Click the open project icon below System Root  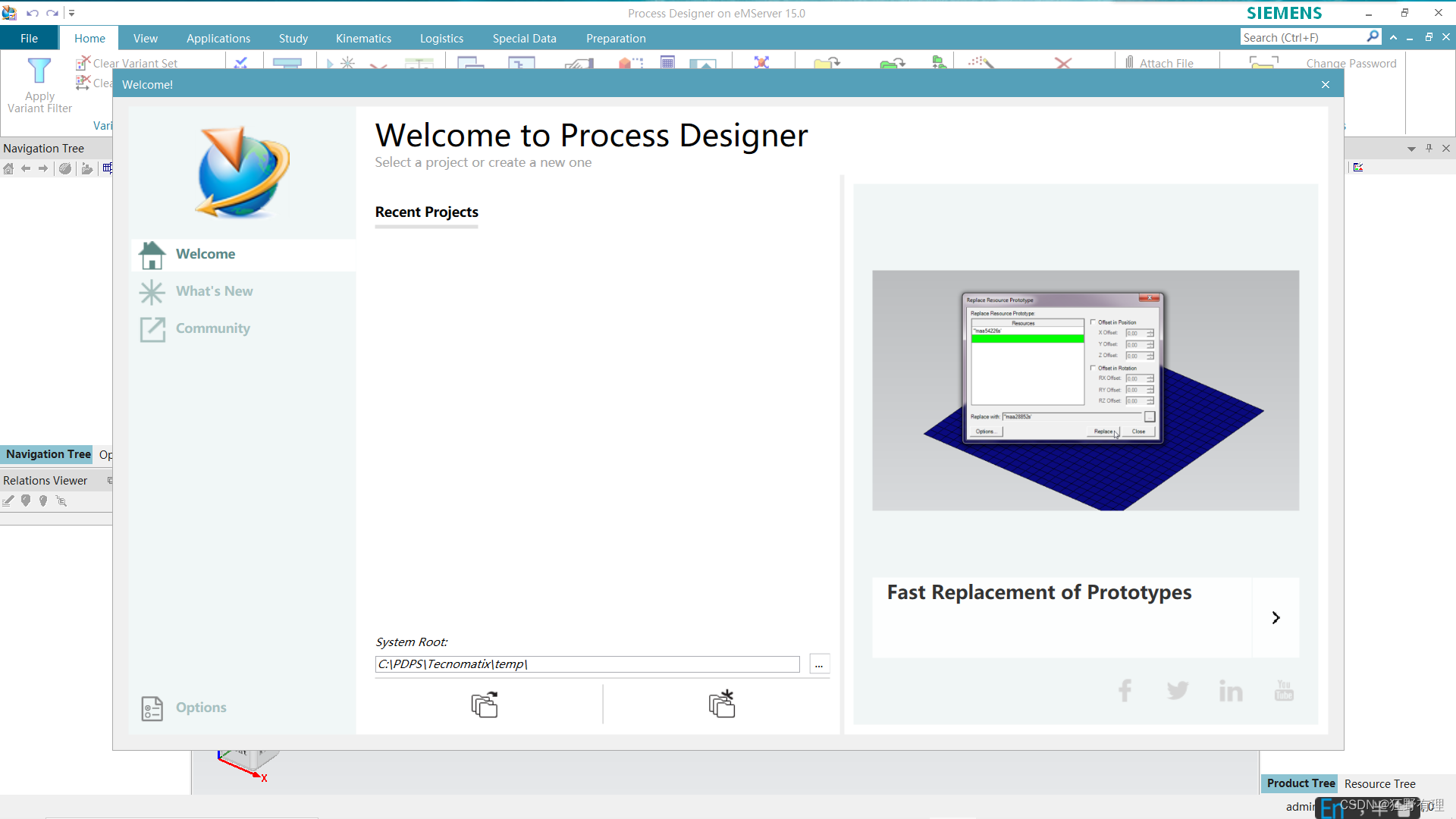485,704
